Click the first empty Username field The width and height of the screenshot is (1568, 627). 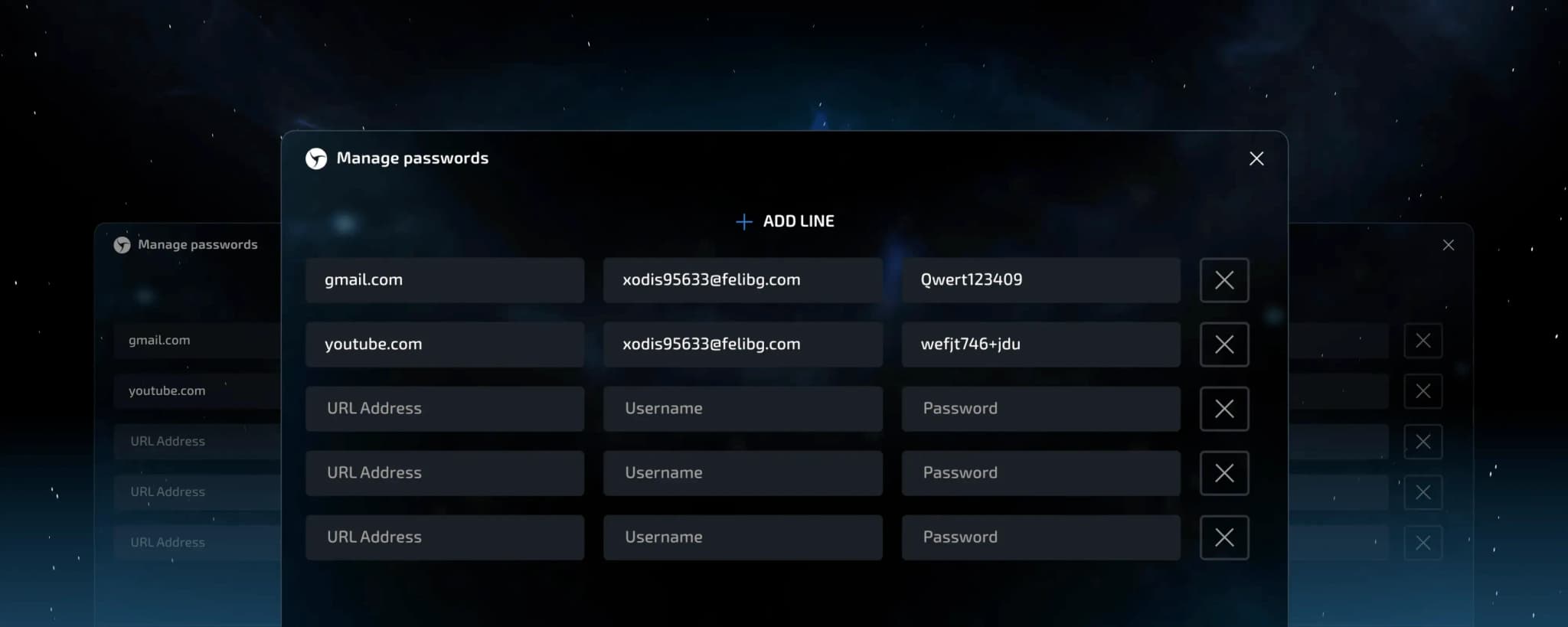(x=742, y=409)
